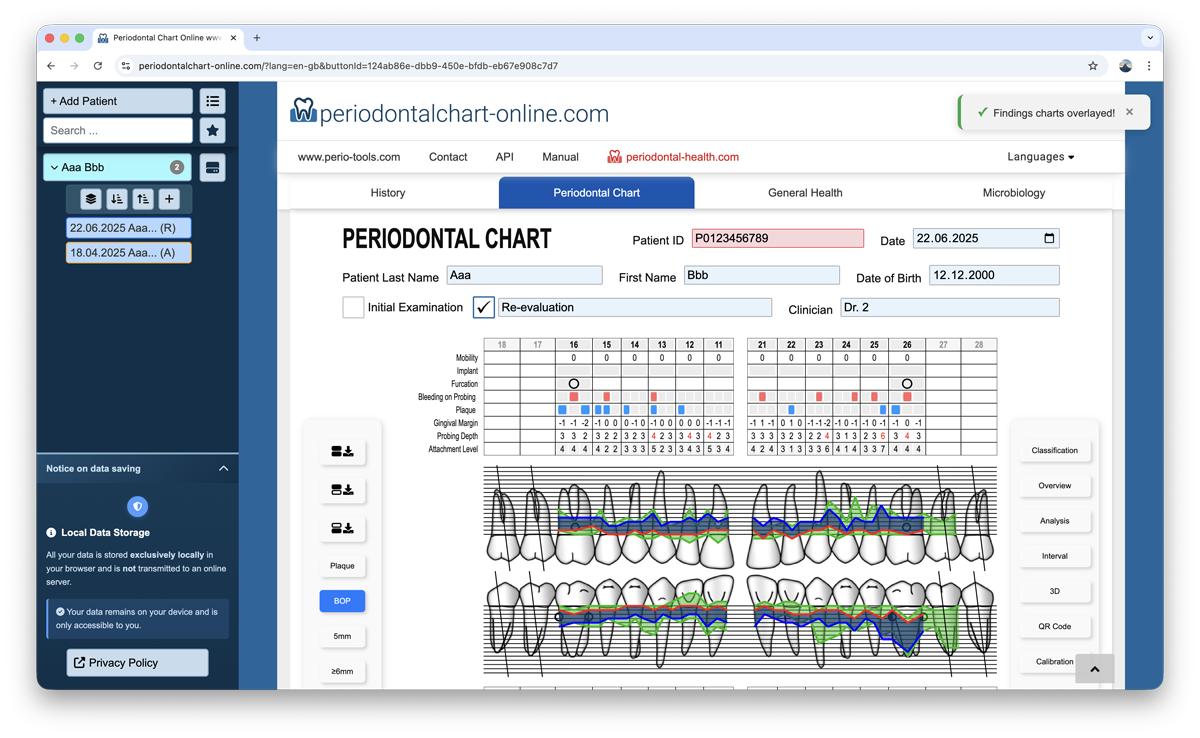Image resolution: width=1200 pixels, height=738 pixels.
Task: Click the layers overlay charts icon
Action: pos(90,199)
